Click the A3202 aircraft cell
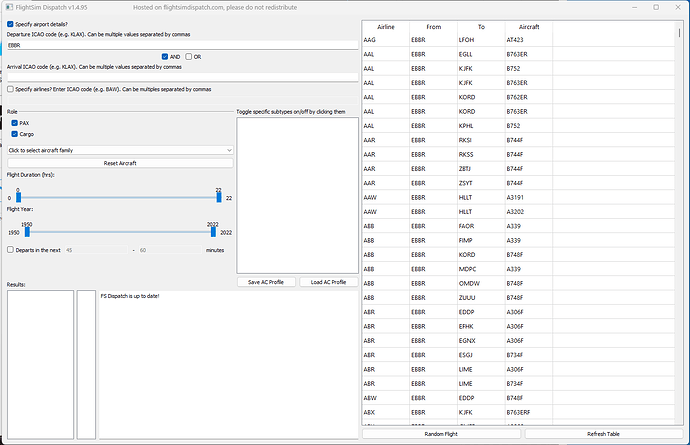This screenshot has width=690, height=445. tap(529, 212)
